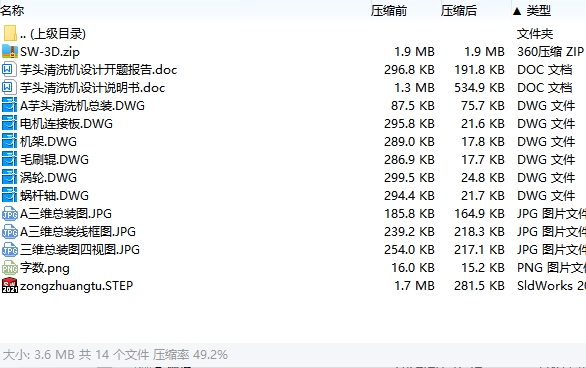
Task: Click the JPG icon of 三维总装图四视图.JPG
Action: [x=10, y=249]
